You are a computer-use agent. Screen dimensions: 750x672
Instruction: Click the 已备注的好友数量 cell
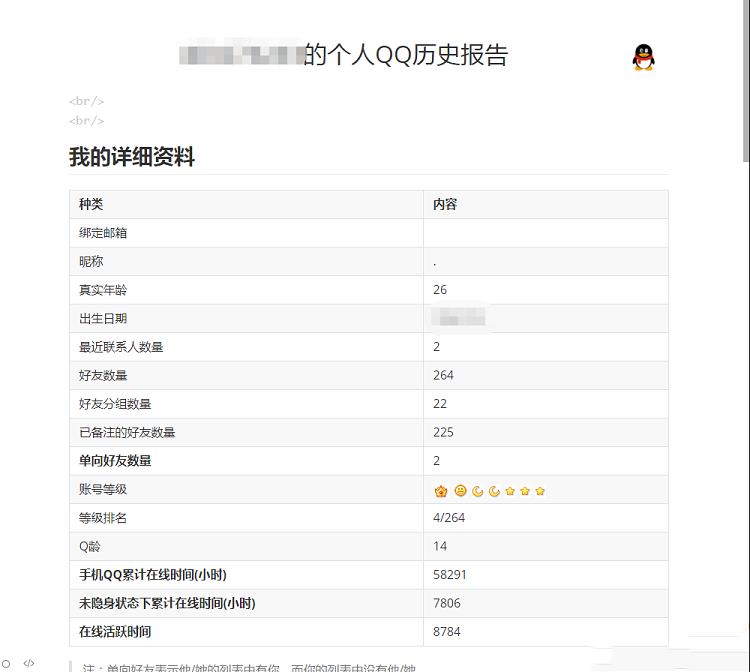246,432
